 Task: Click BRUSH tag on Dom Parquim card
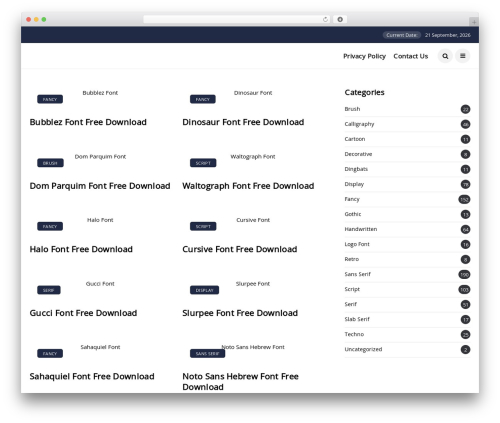point(50,163)
